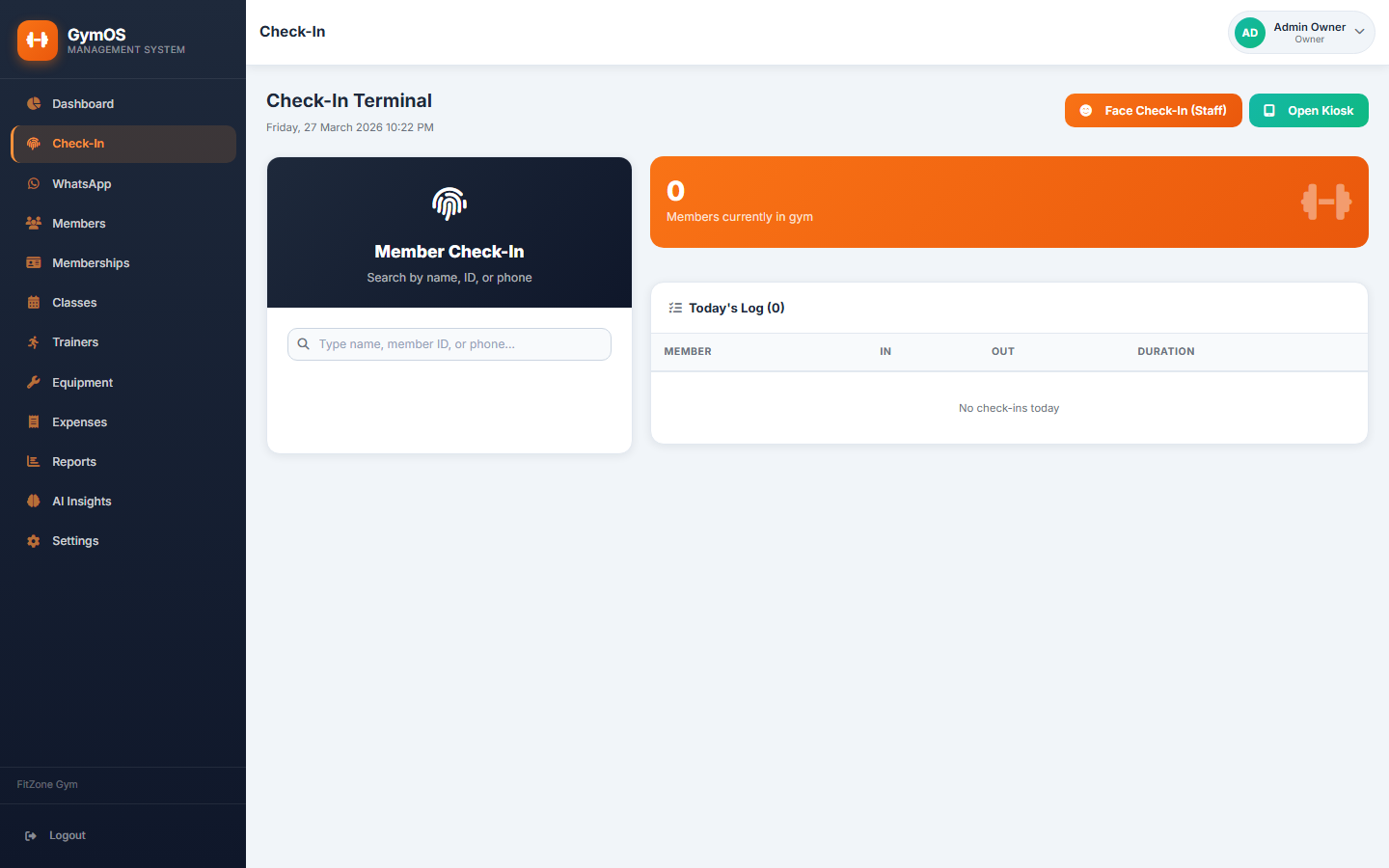Click the DURATION column header
The image size is (1389, 868).
tap(1166, 352)
